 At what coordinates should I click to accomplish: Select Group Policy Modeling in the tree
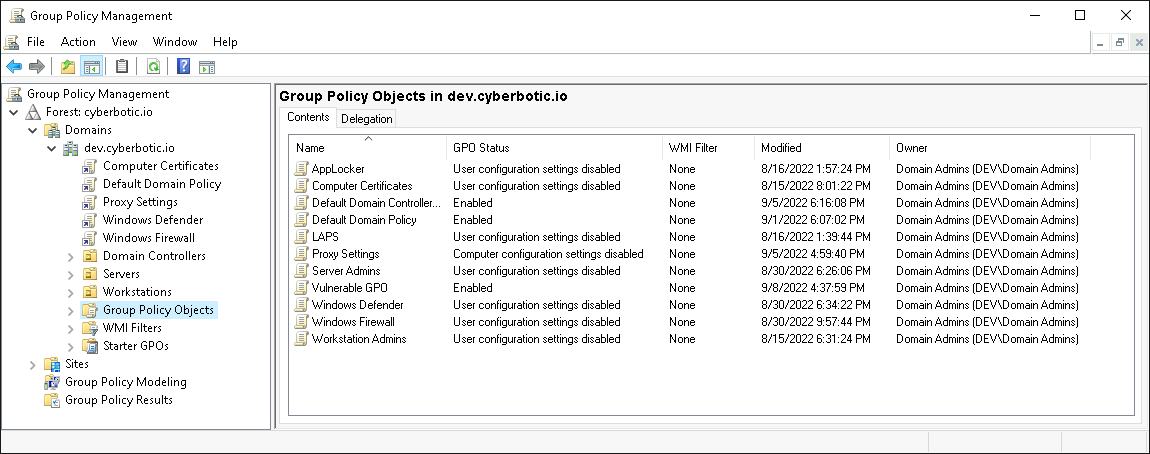pos(125,382)
